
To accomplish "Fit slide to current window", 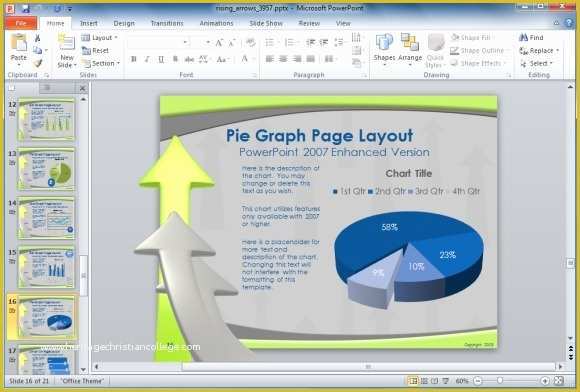I will coord(559,381).
